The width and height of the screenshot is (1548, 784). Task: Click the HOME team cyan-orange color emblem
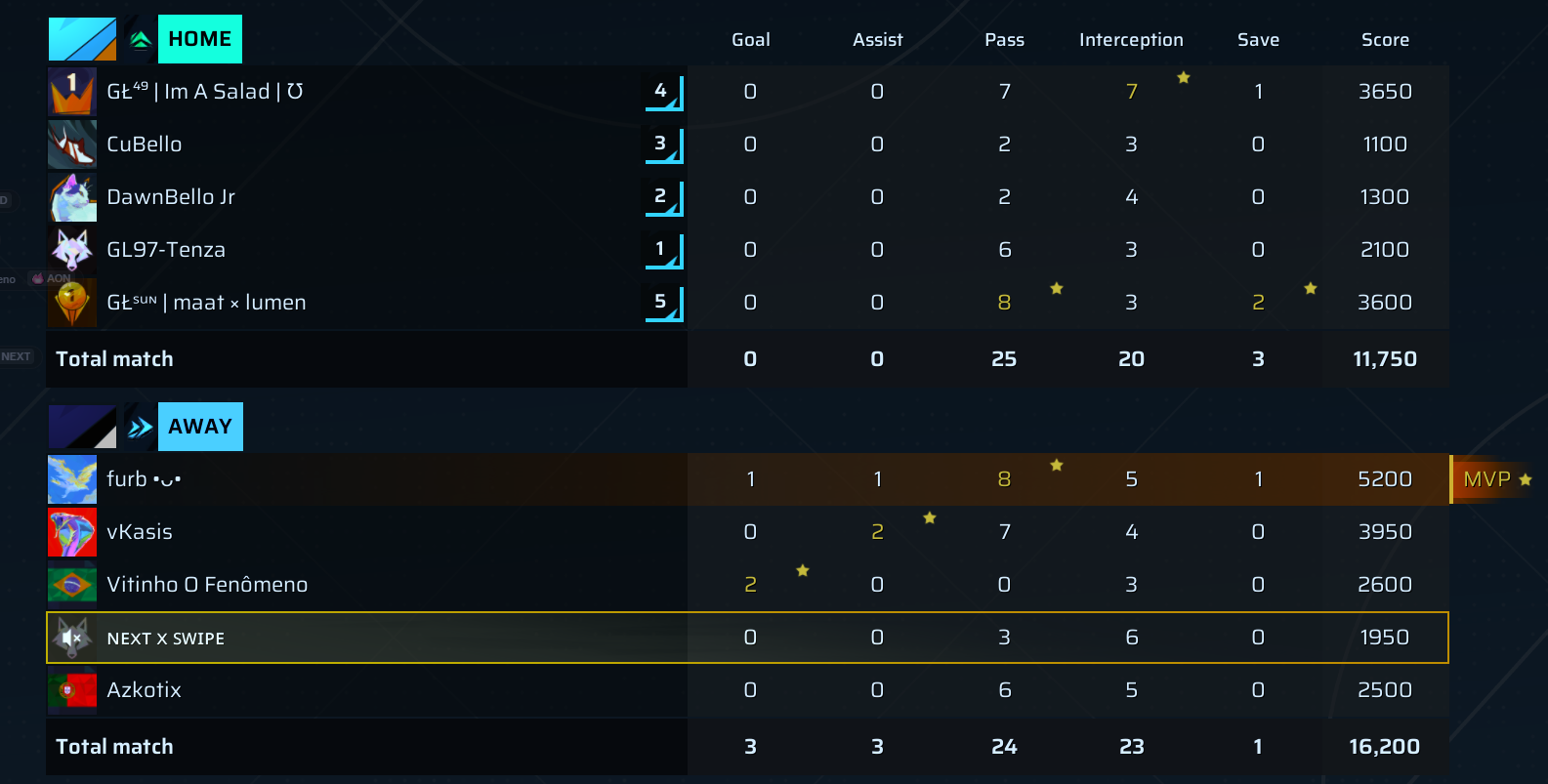click(82, 39)
